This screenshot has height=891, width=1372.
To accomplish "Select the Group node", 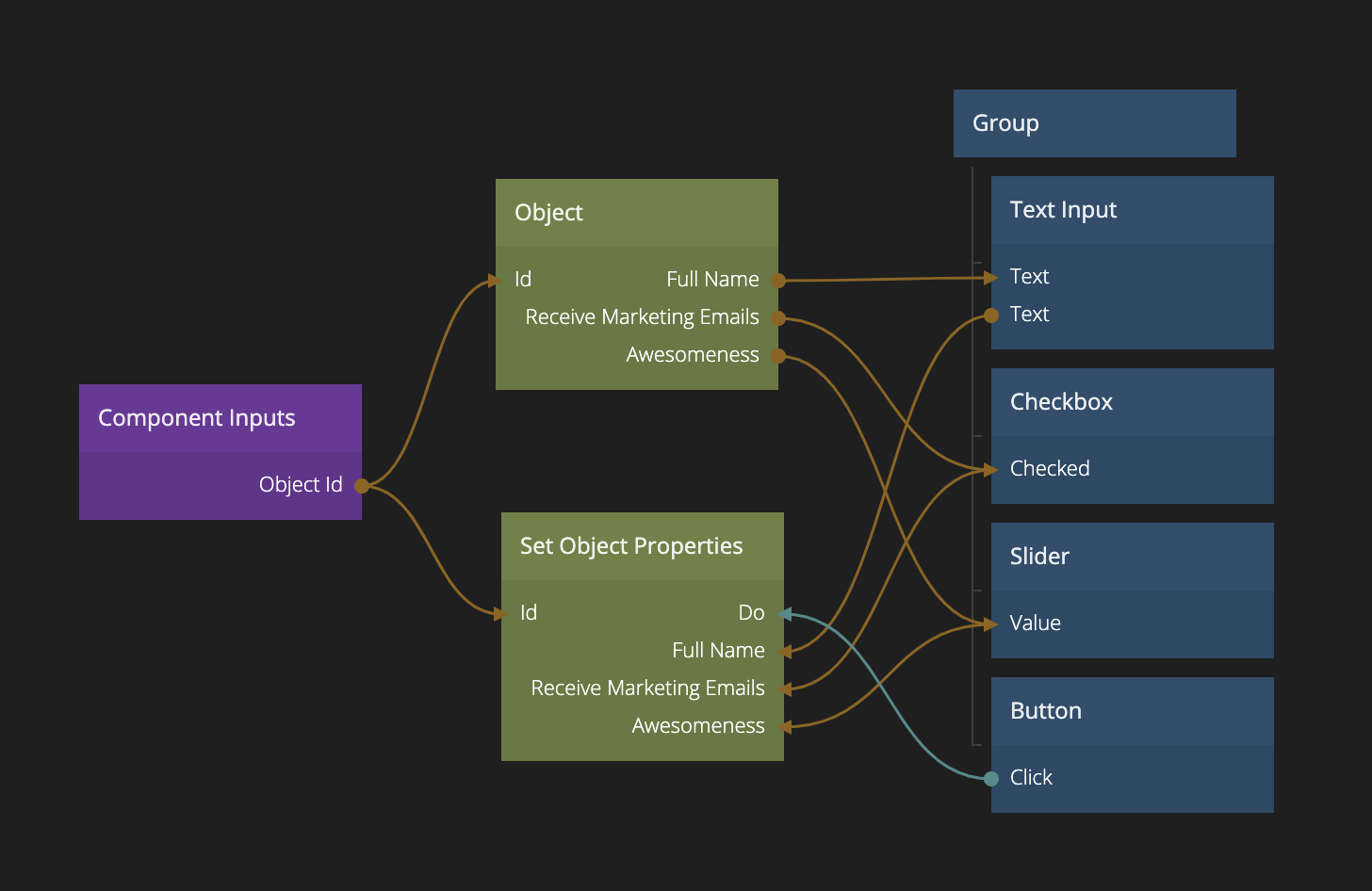I will click(1093, 123).
